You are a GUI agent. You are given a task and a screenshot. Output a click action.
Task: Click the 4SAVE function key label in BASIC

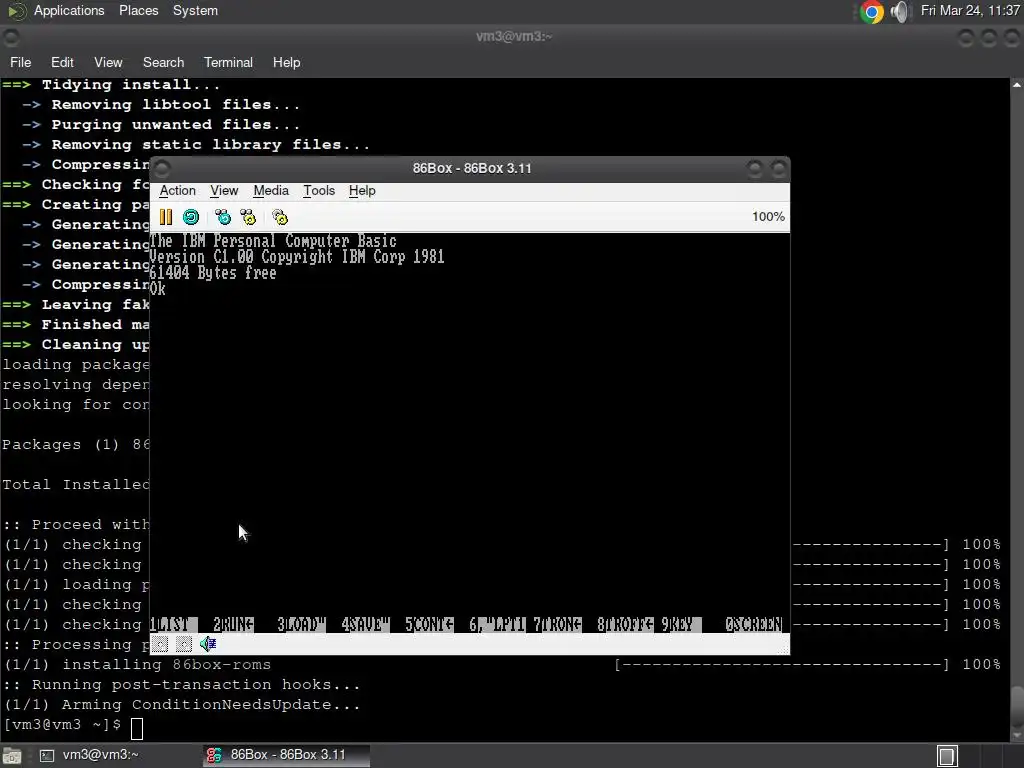[x=365, y=625]
